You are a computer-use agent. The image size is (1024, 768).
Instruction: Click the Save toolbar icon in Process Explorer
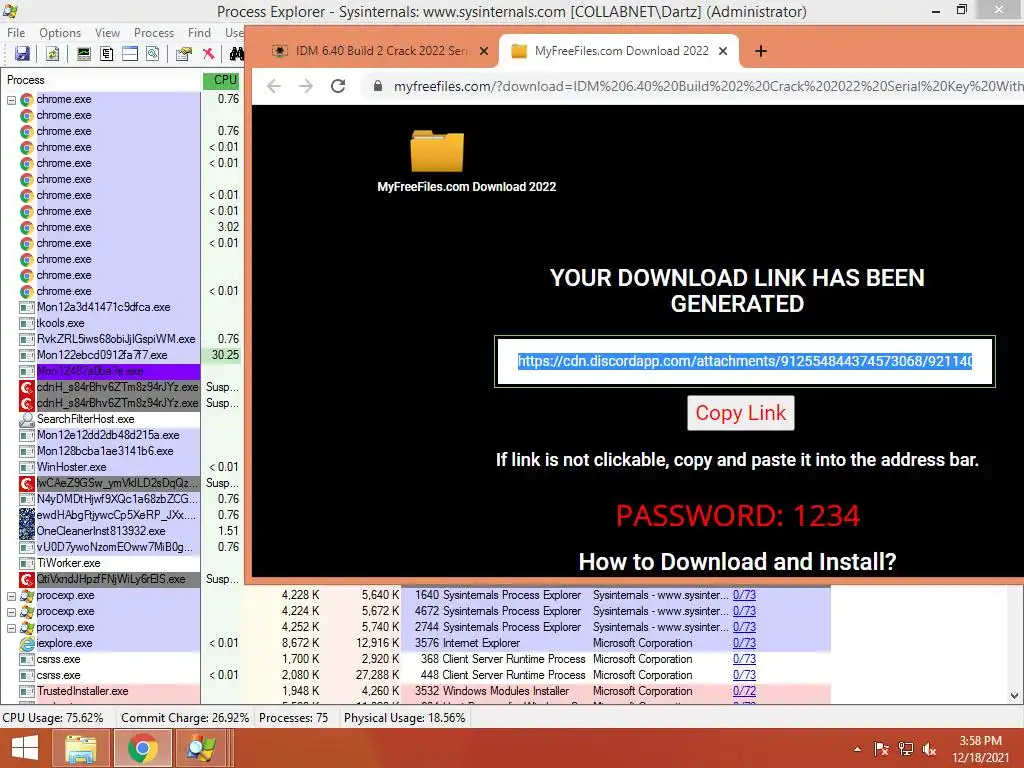(x=22, y=54)
